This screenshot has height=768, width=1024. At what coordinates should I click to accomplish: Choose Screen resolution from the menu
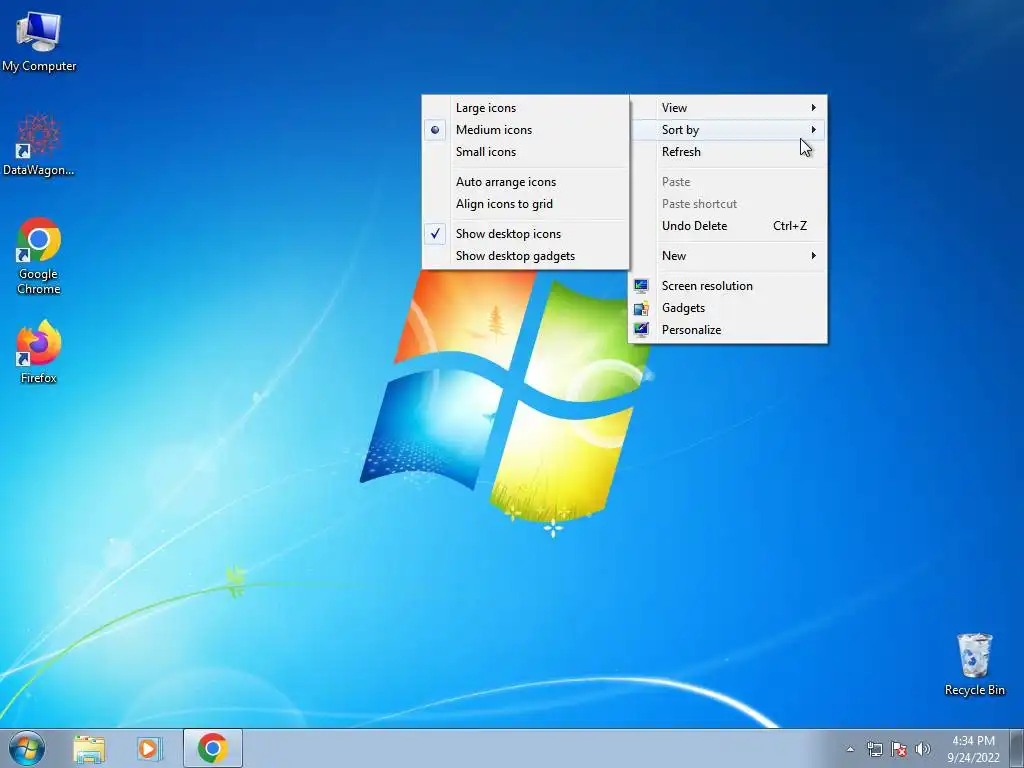click(728, 285)
